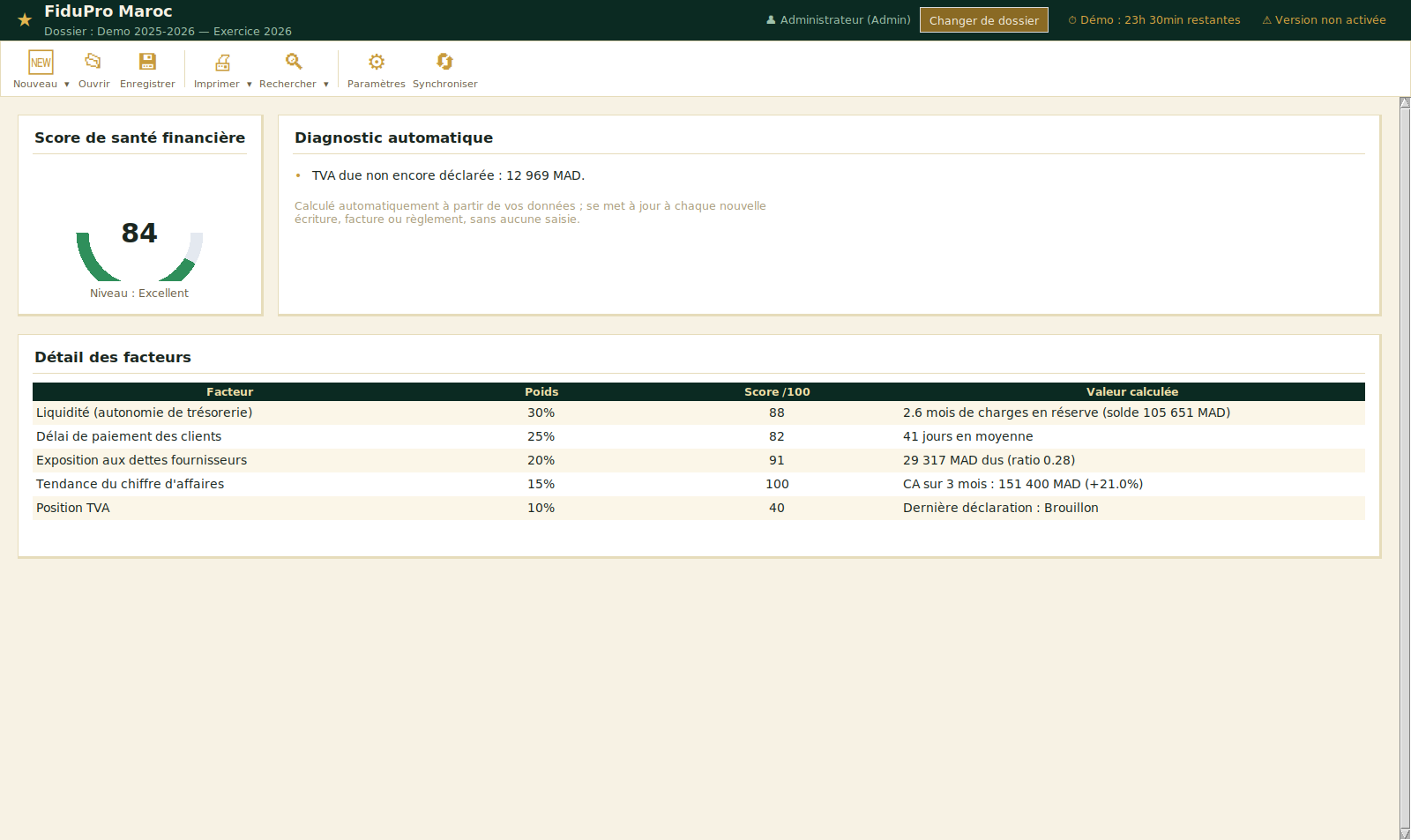1411x840 pixels.
Task: Click the Imprimer printer icon
Action: [x=222, y=62]
